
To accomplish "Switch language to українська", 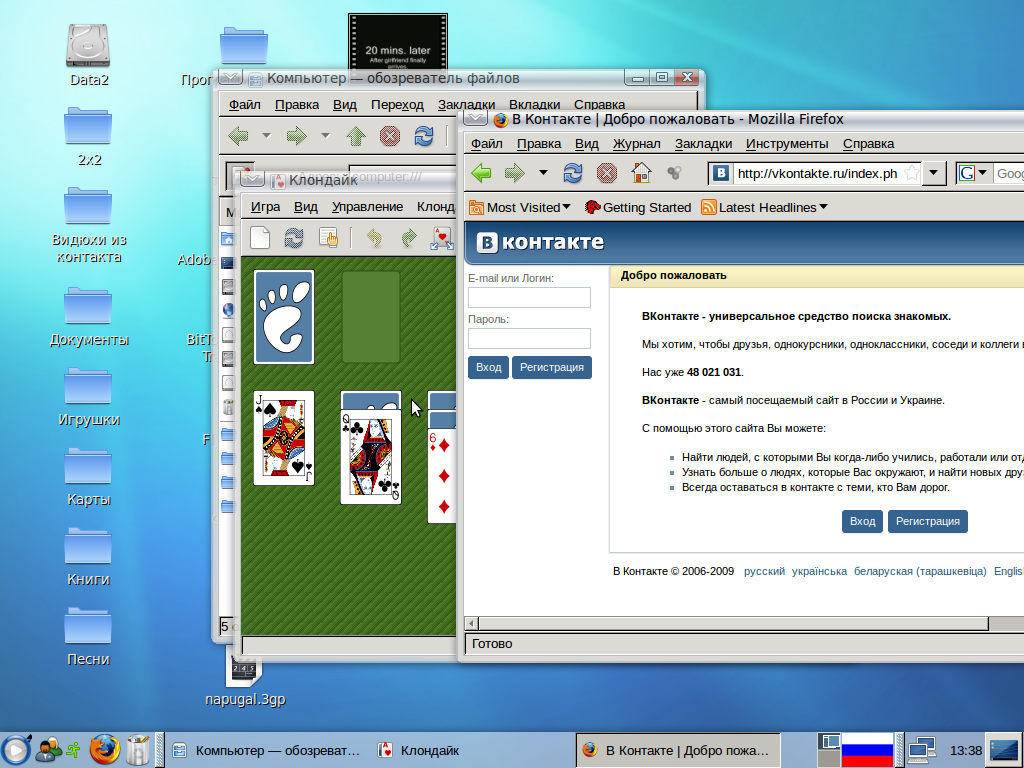I will [819, 571].
